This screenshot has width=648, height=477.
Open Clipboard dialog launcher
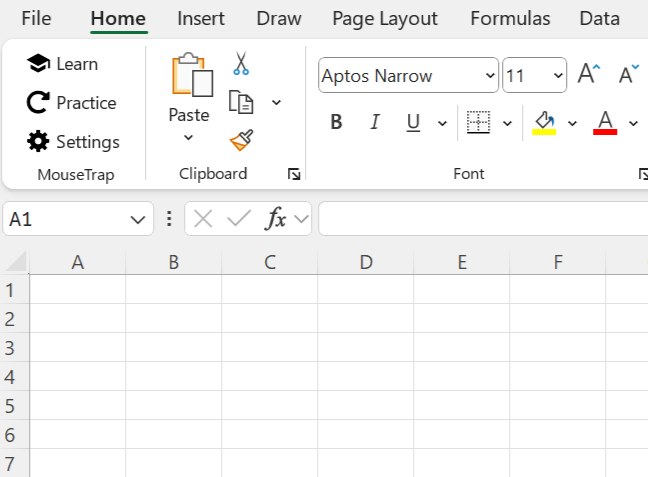click(x=294, y=174)
